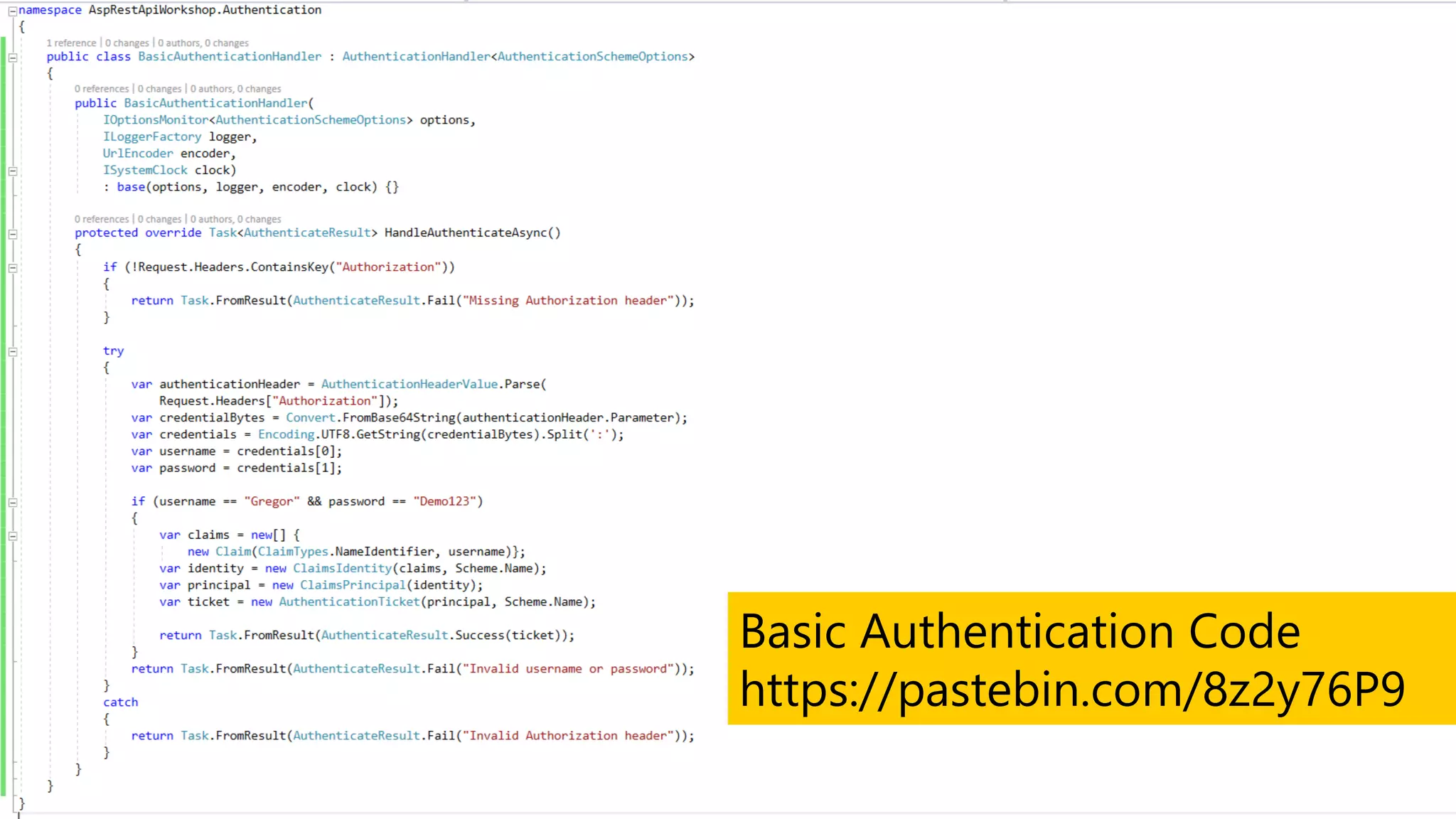The image size is (1456, 819).
Task: Open '0 authors, 0 changes' above the constructor
Action: [x=235, y=89]
